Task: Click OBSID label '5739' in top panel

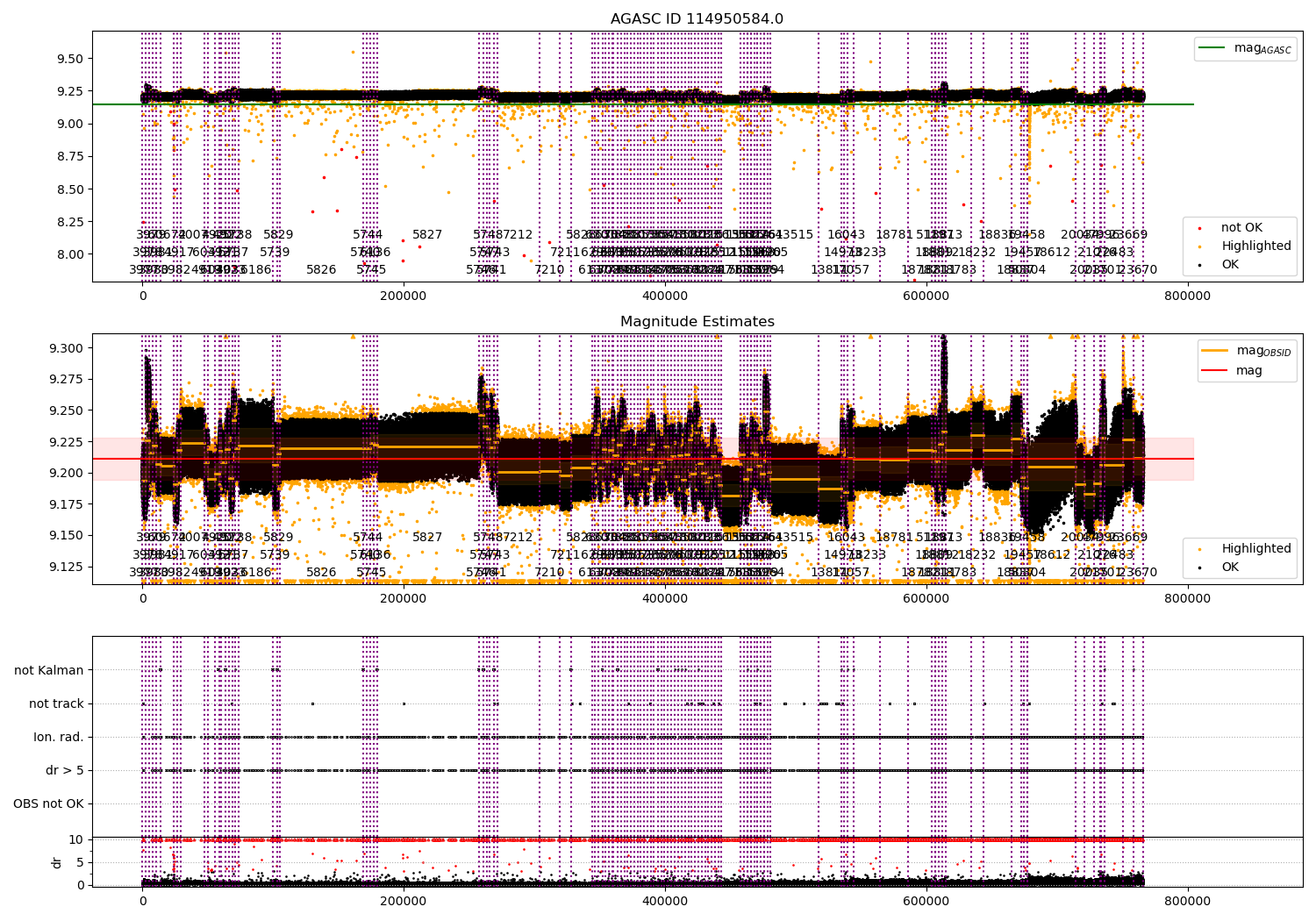Action: click(275, 253)
